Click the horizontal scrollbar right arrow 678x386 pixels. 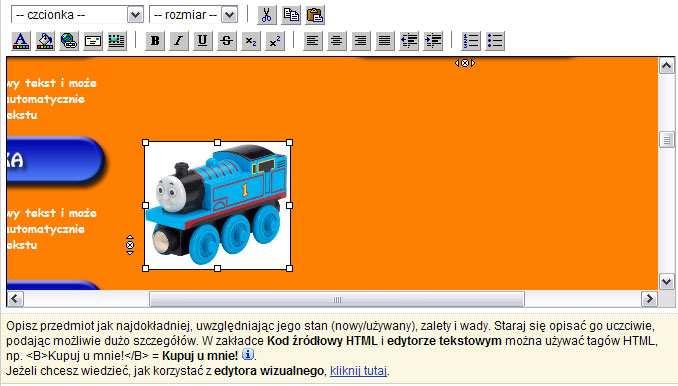coord(649,299)
